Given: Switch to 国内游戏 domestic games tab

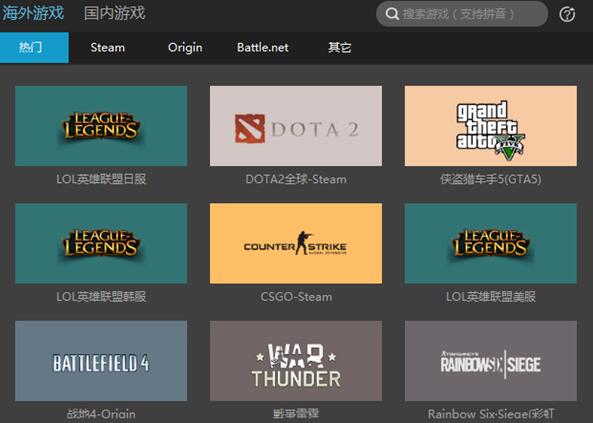Looking at the screenshot, I should [114, 13].
